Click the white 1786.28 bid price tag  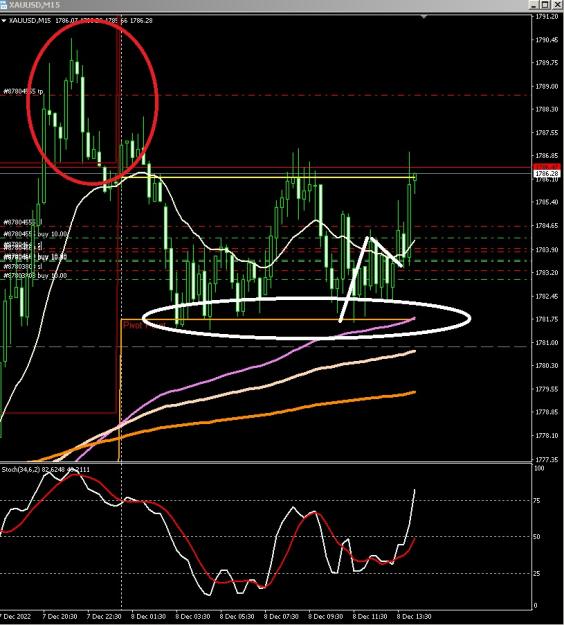(547, 173)
